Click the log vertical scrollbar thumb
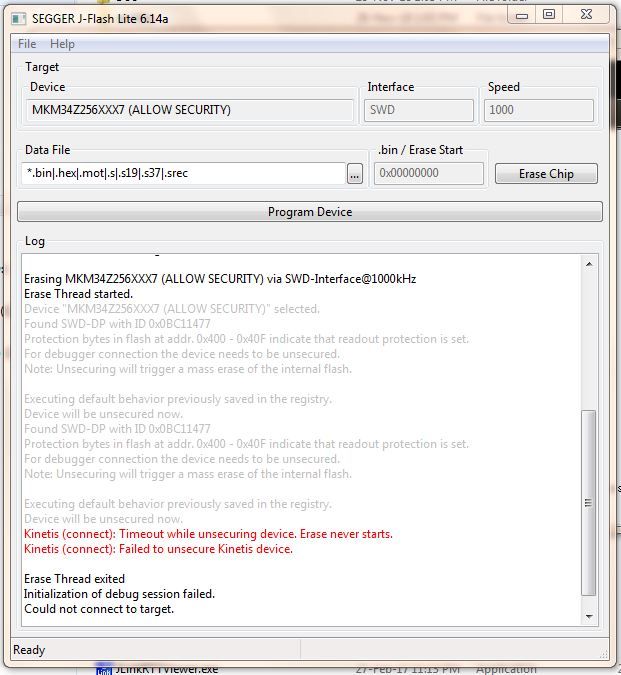The width and height of the screenshot is (621, 675). coord(589,503)
